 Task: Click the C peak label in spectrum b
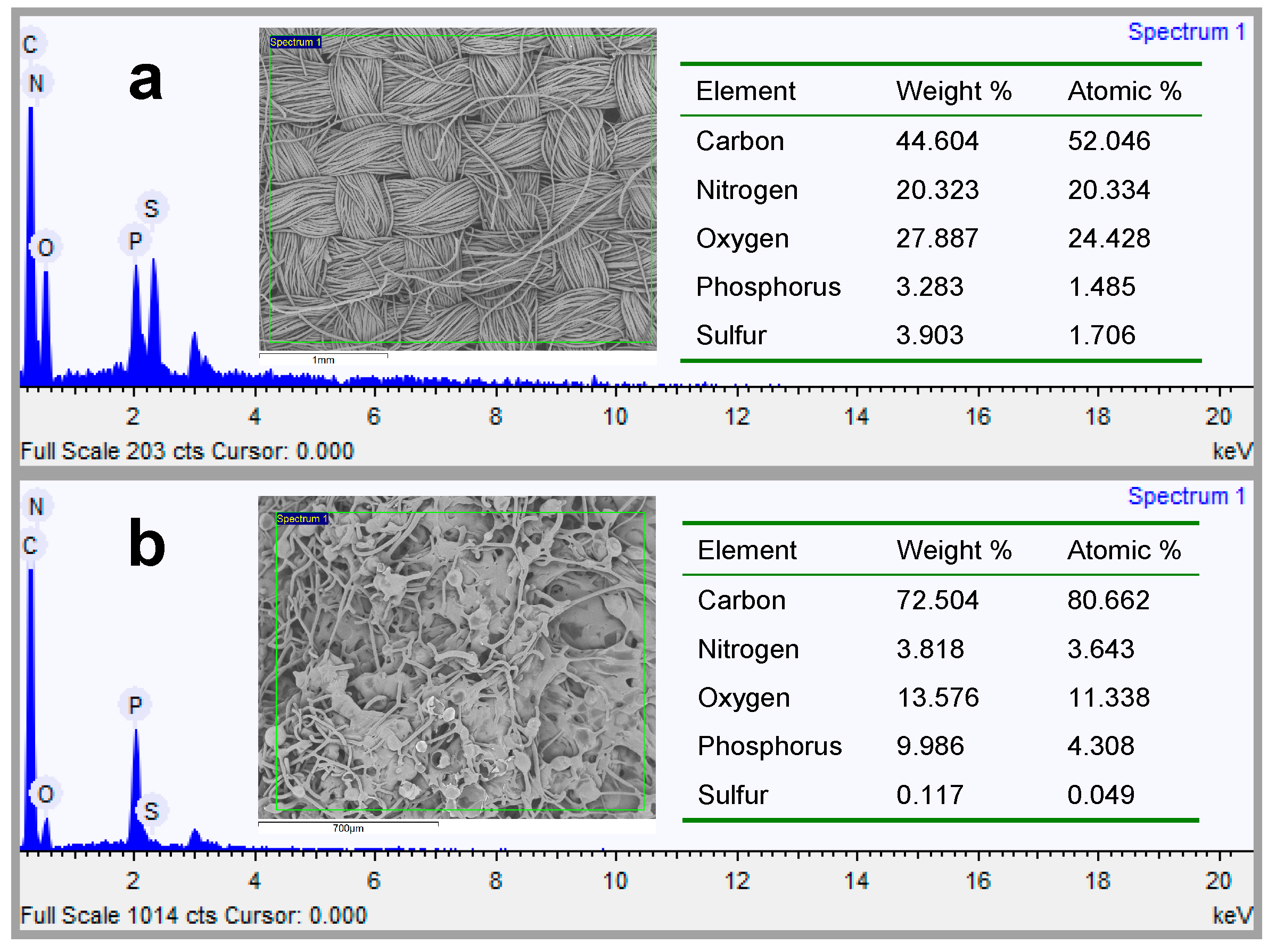point(30,545)
